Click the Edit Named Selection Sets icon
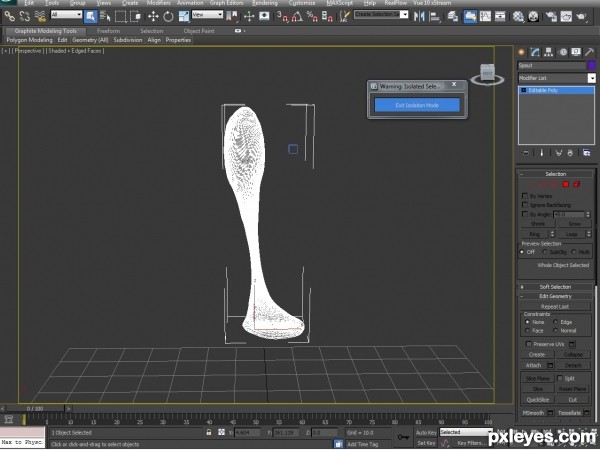The height and width of the screenshot is (450, 600). 345,16
